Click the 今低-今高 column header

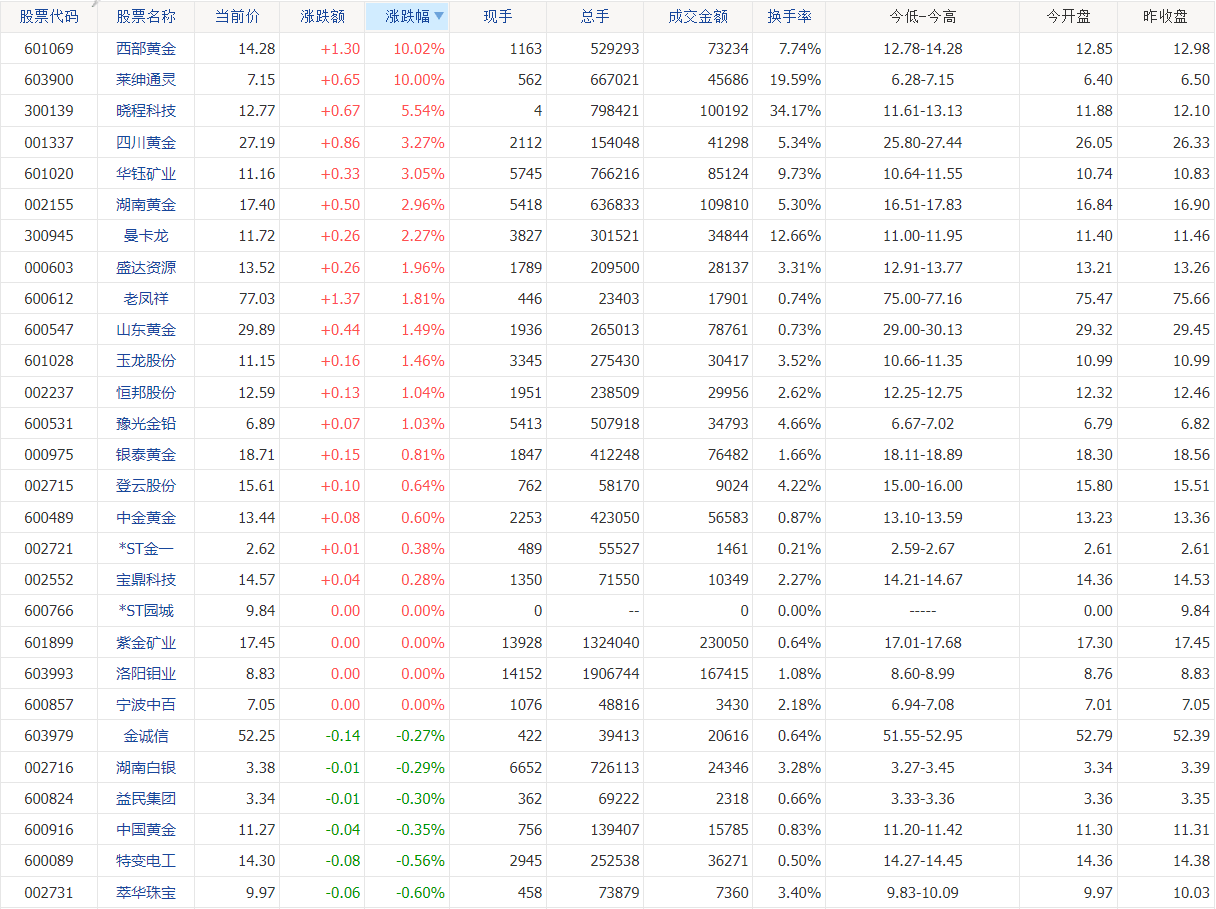(x=923, y=17)
